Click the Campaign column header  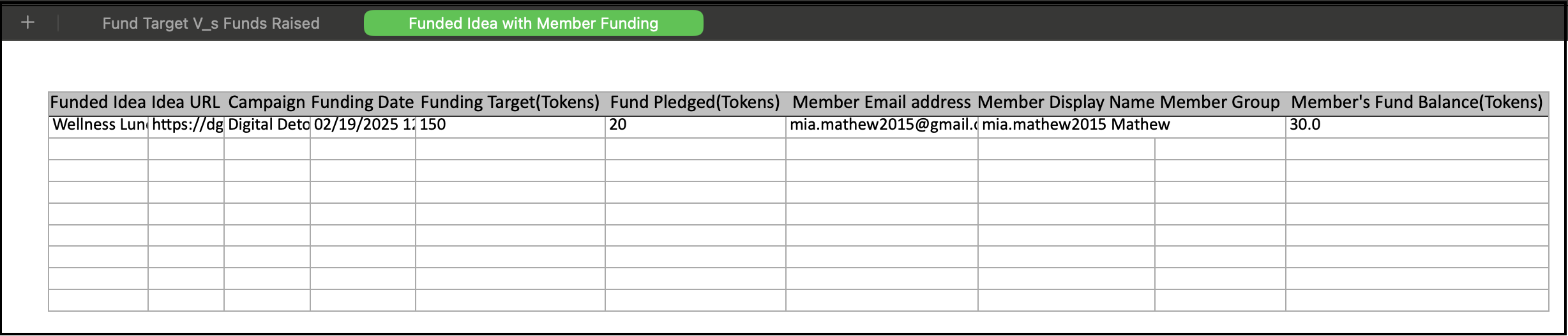[x=267, y=103]
